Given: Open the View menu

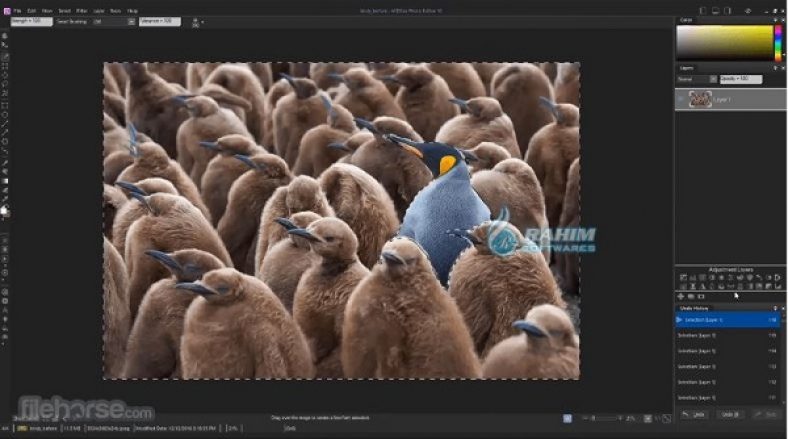Looking at the screenshot, I should (47, 11).
